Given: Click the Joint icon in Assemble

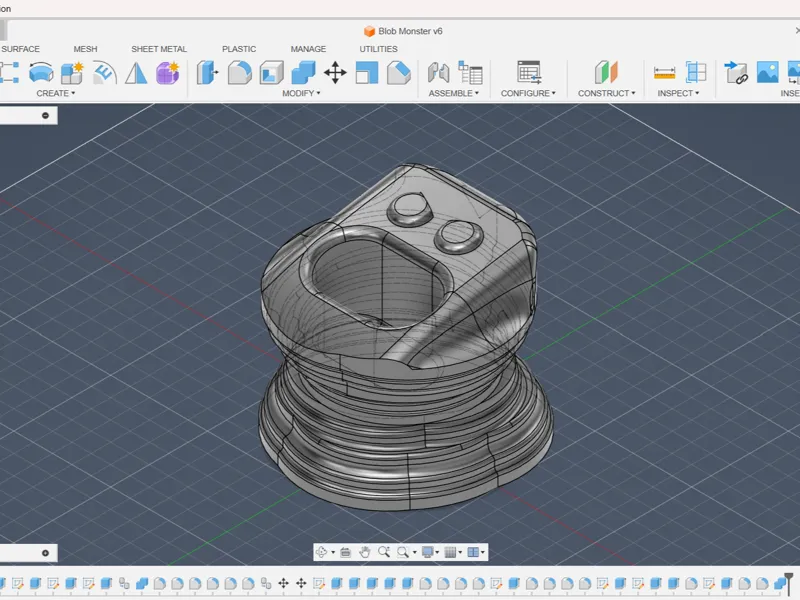Looking at the screenshot, I should (x=438, y=72).
